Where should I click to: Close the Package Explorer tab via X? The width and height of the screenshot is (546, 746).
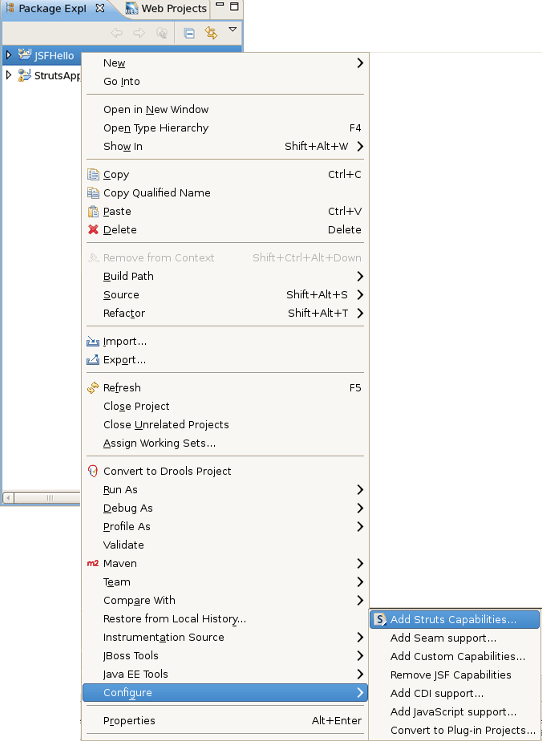100,8
